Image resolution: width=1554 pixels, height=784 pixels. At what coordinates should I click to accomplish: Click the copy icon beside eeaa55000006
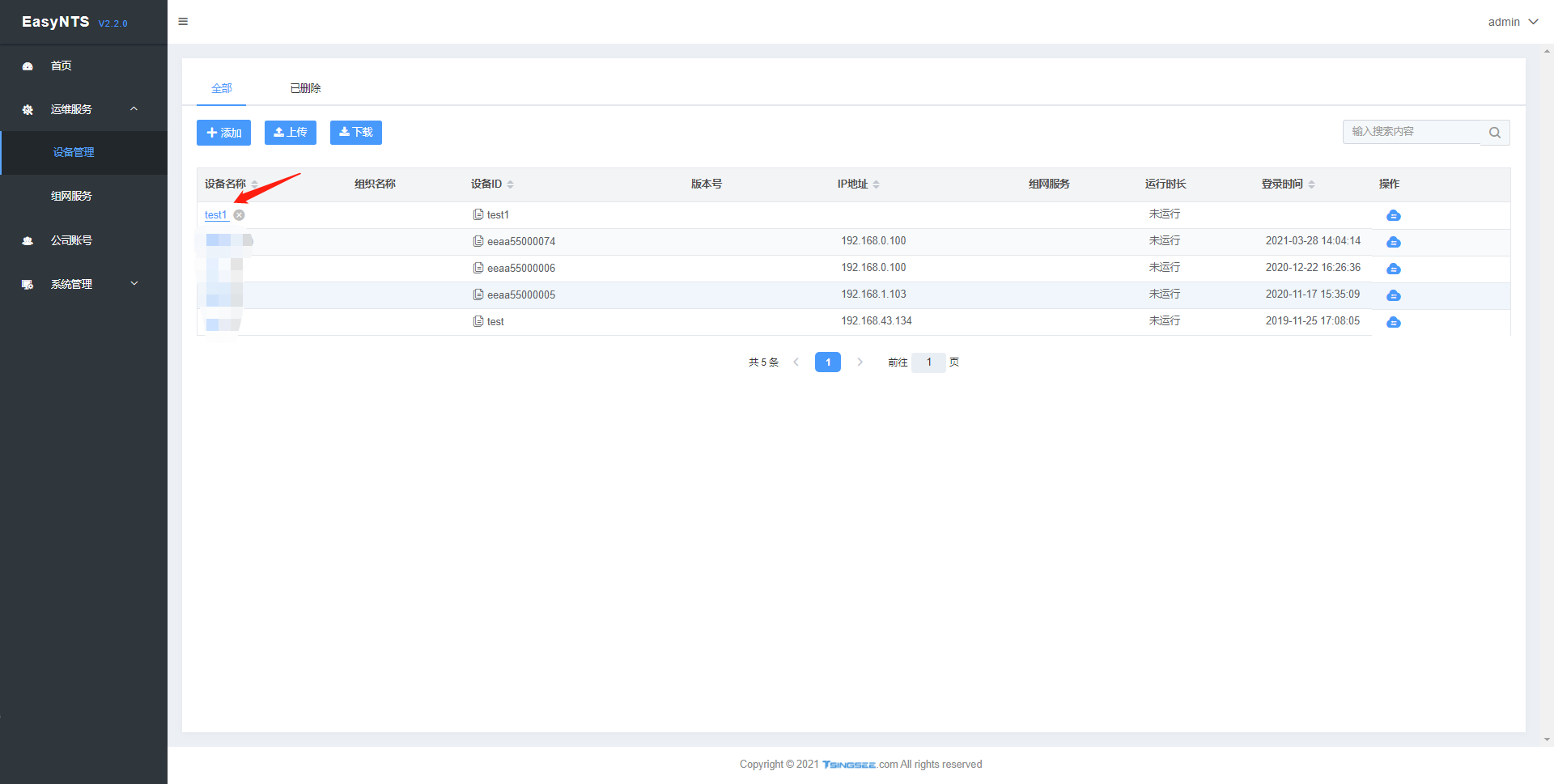click(x=478, y=268)
